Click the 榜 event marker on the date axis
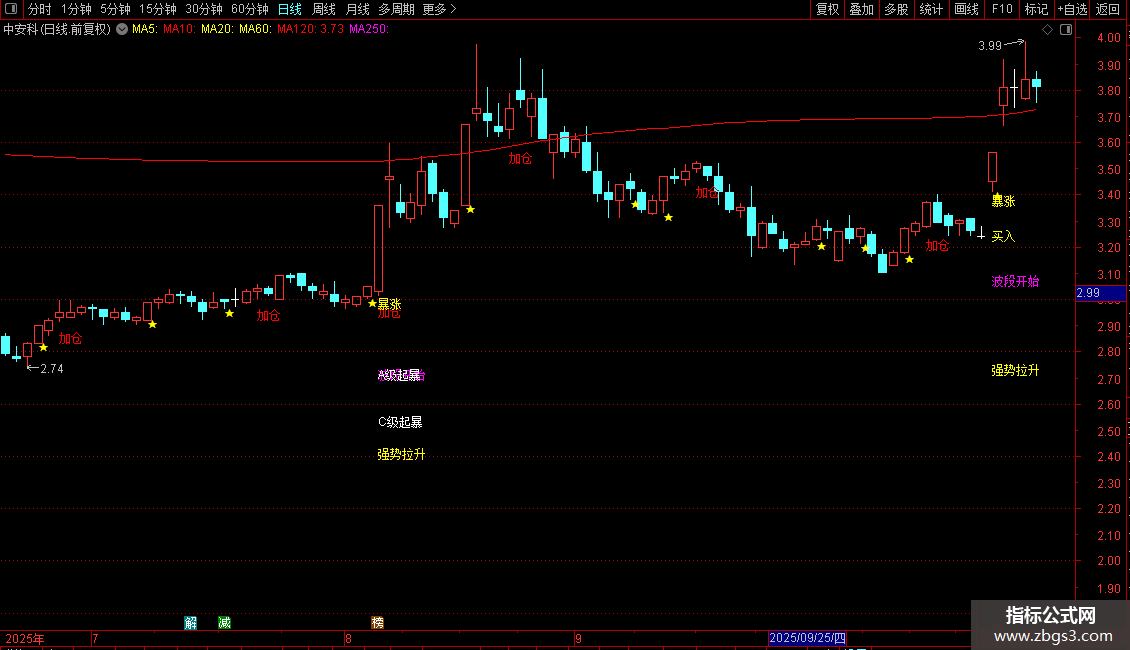 (x=377, y=623)
